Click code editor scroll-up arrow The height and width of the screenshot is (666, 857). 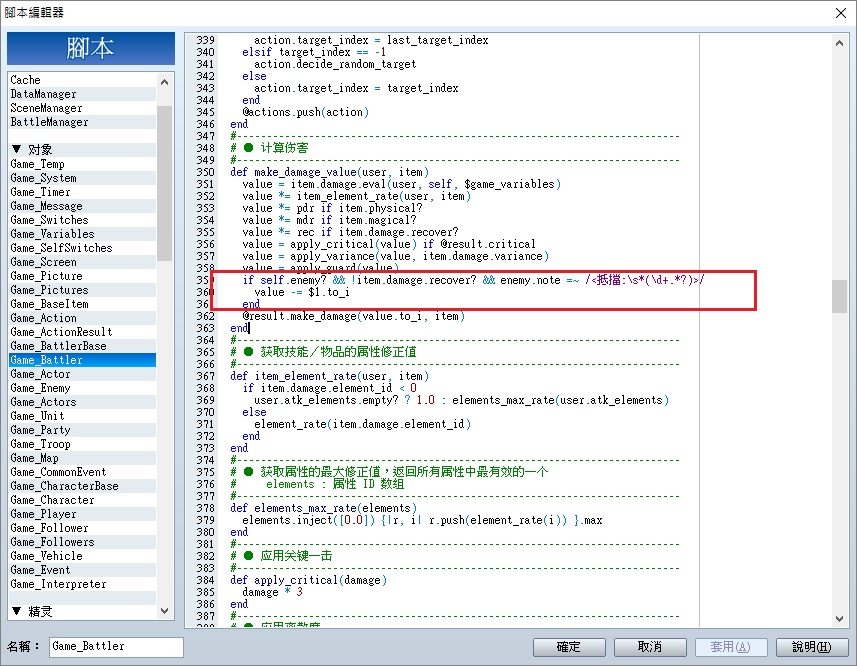click(x=840, y=43)
